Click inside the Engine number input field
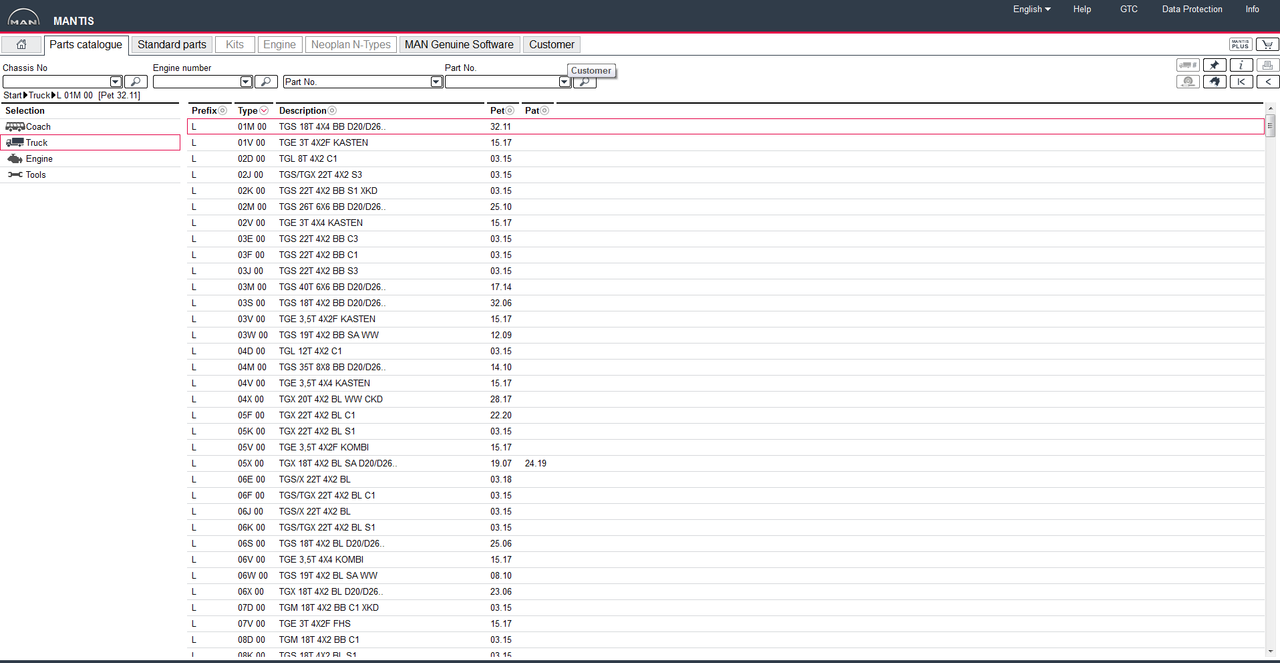The image size is (1280, 663). click(196, 82)
